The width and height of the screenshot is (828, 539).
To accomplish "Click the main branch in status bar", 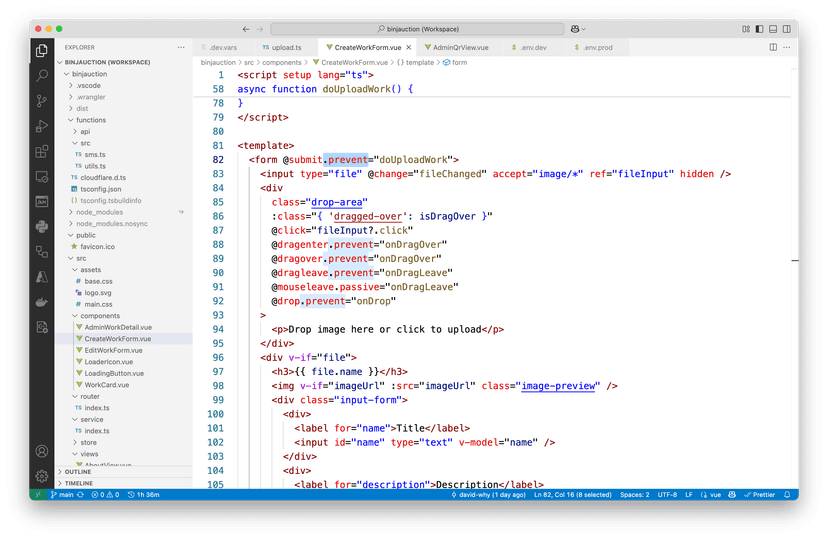I will (x=62, y=494).
